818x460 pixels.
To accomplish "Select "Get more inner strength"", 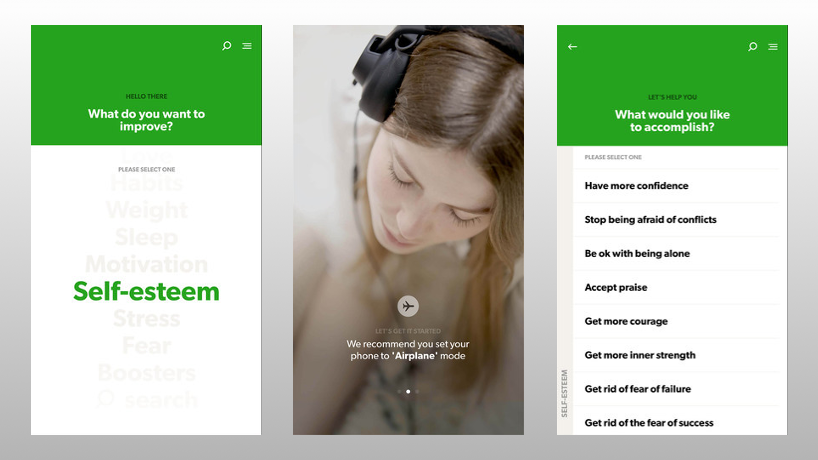I will (x=639, y=356).
